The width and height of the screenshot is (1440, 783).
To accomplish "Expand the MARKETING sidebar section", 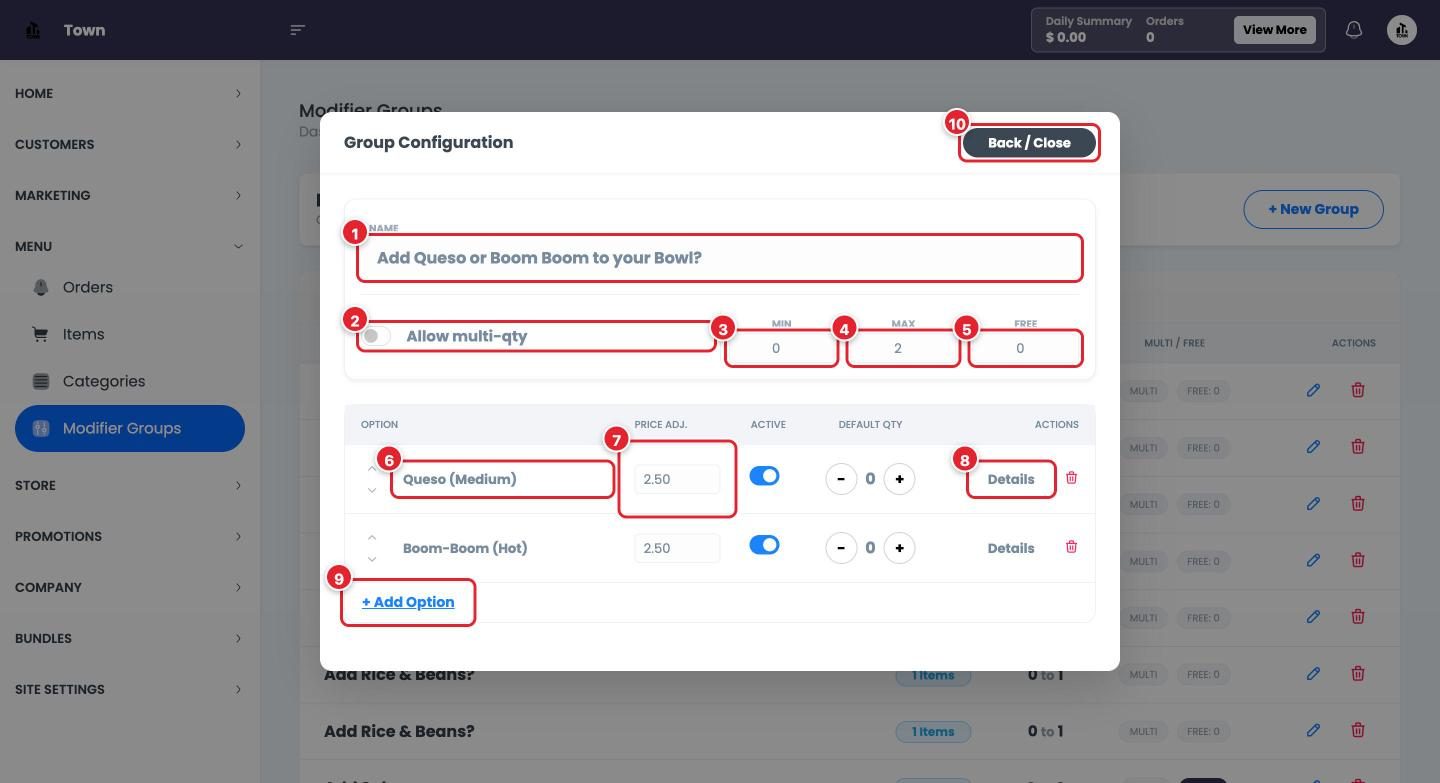I will (x=130, y=195).
